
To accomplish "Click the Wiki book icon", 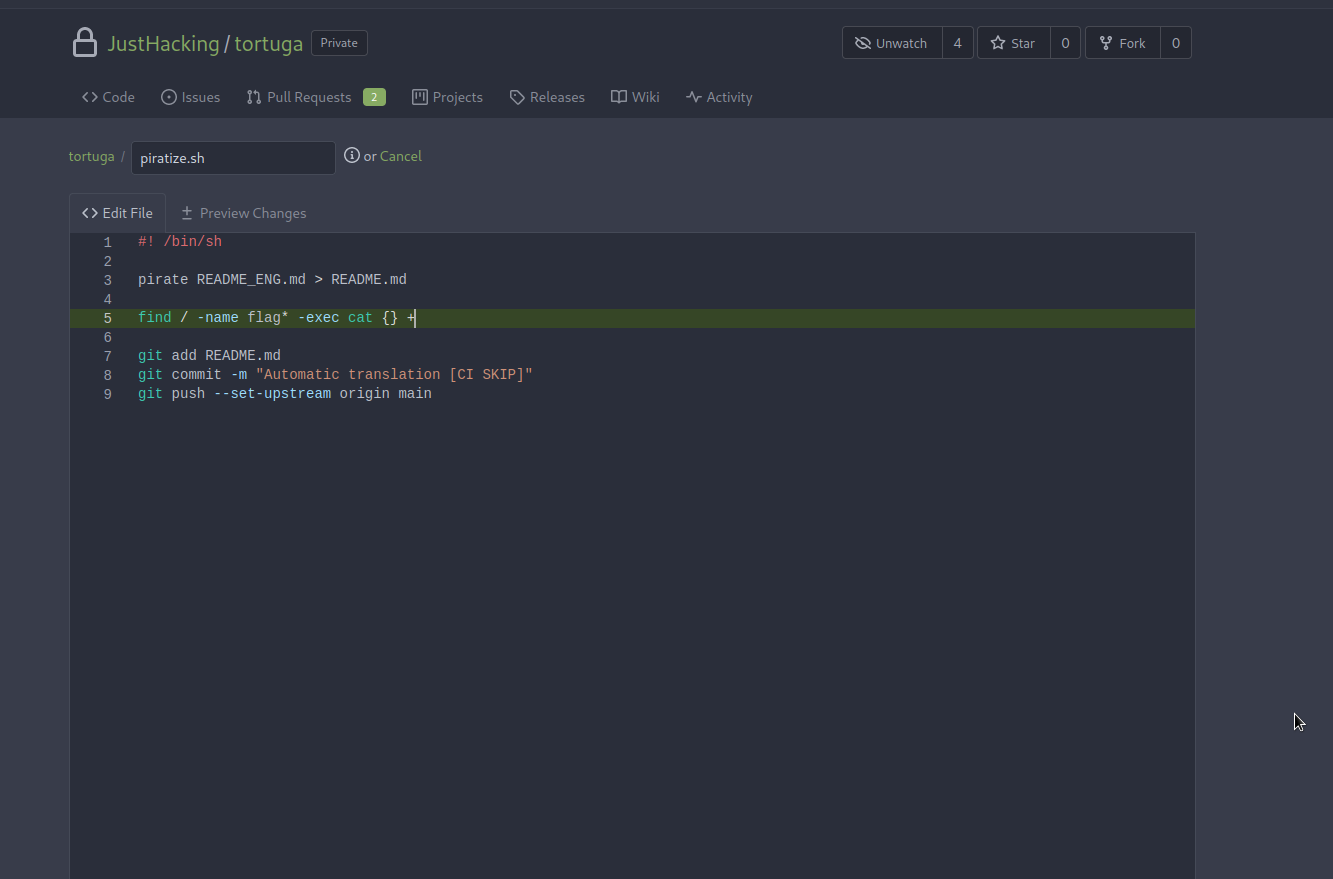I will tap(619, 97).
